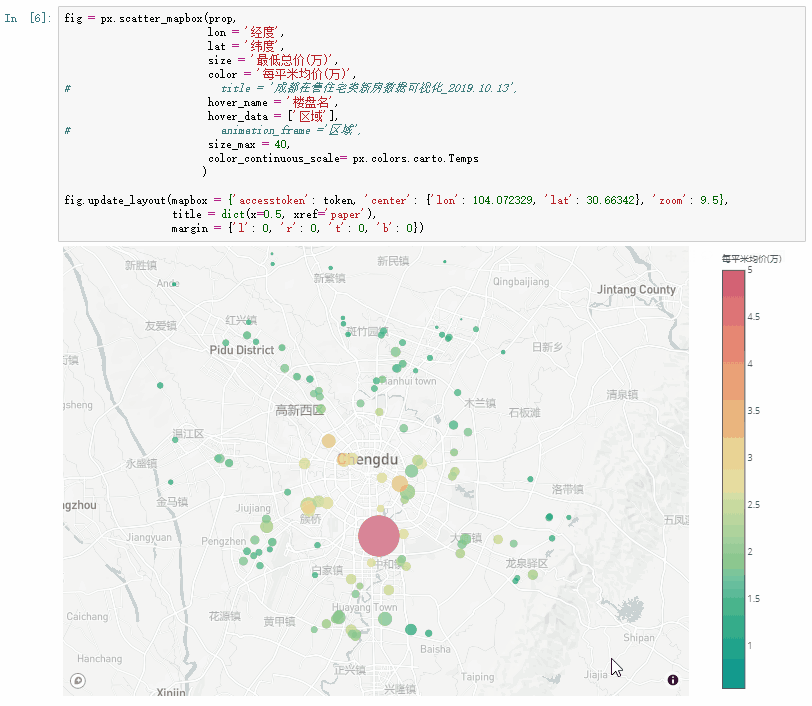Click the colorbar title 每平米均价(万)
Screen dimensions: 812x706
[x=751, y=258]
